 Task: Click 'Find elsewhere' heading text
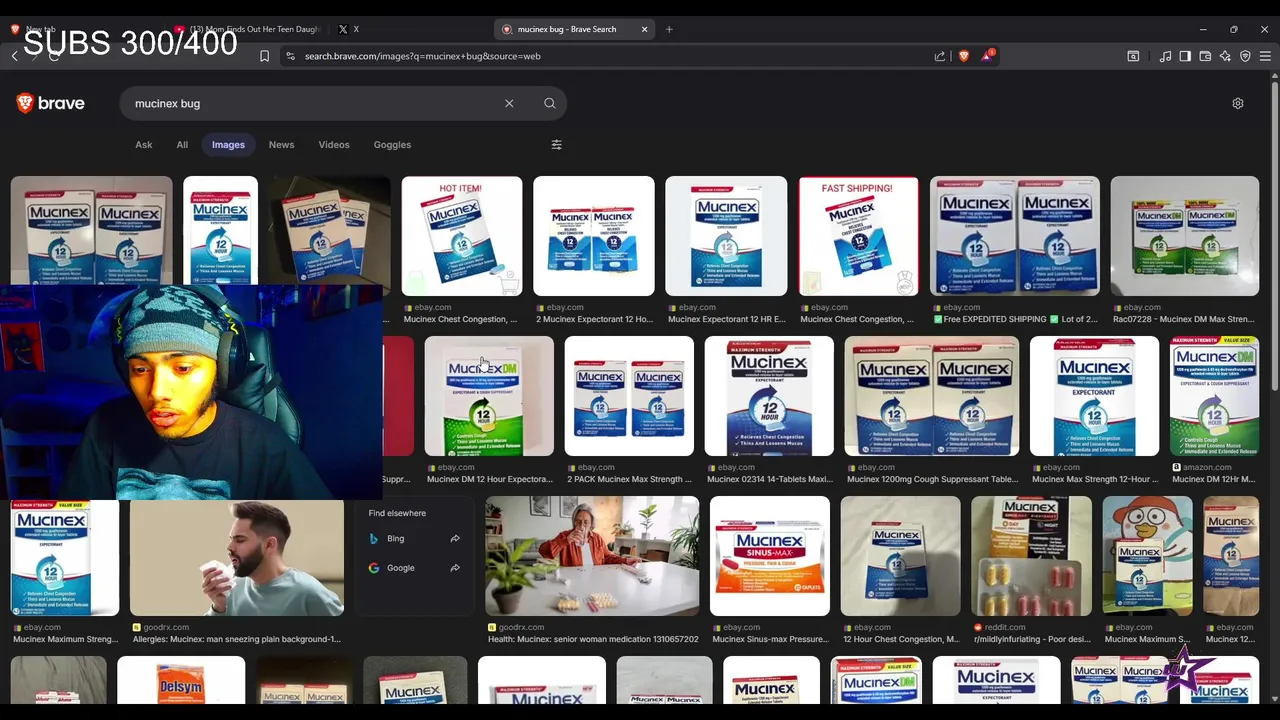point(397,513)
